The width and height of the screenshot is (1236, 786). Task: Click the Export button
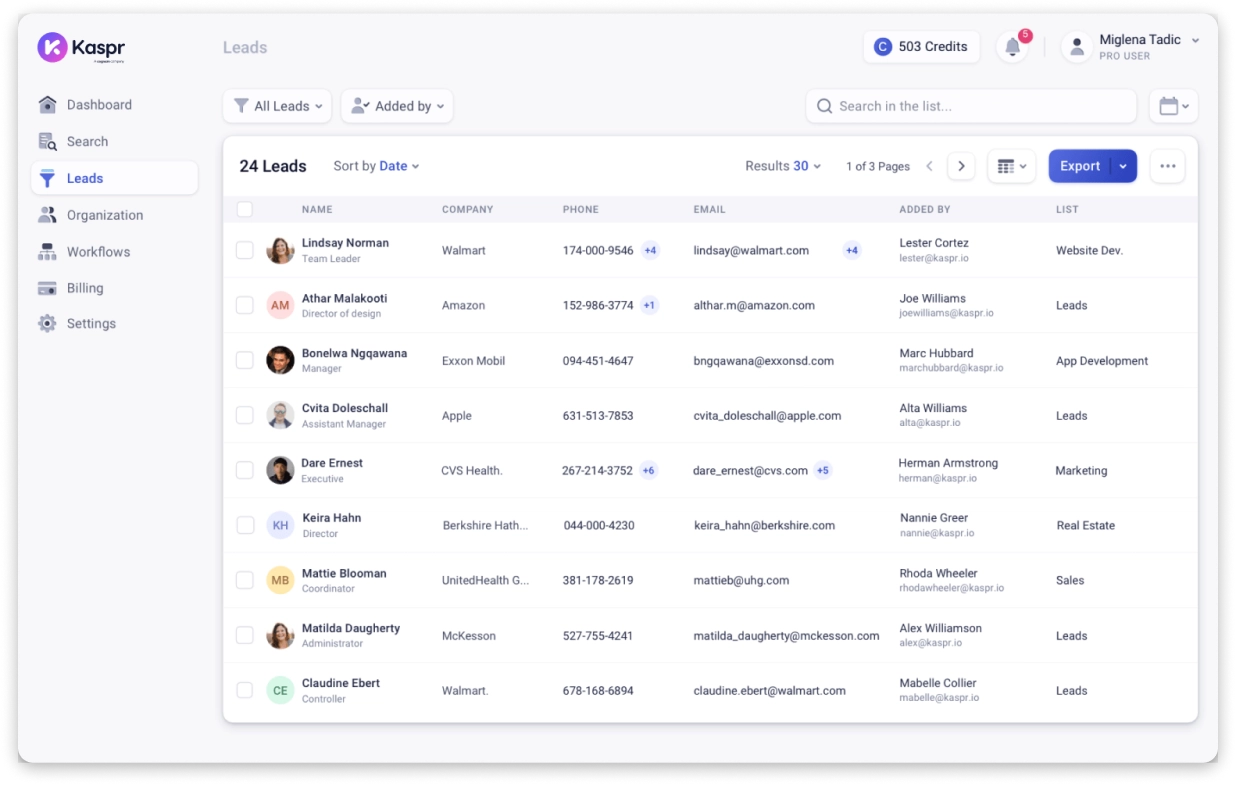1080,167
